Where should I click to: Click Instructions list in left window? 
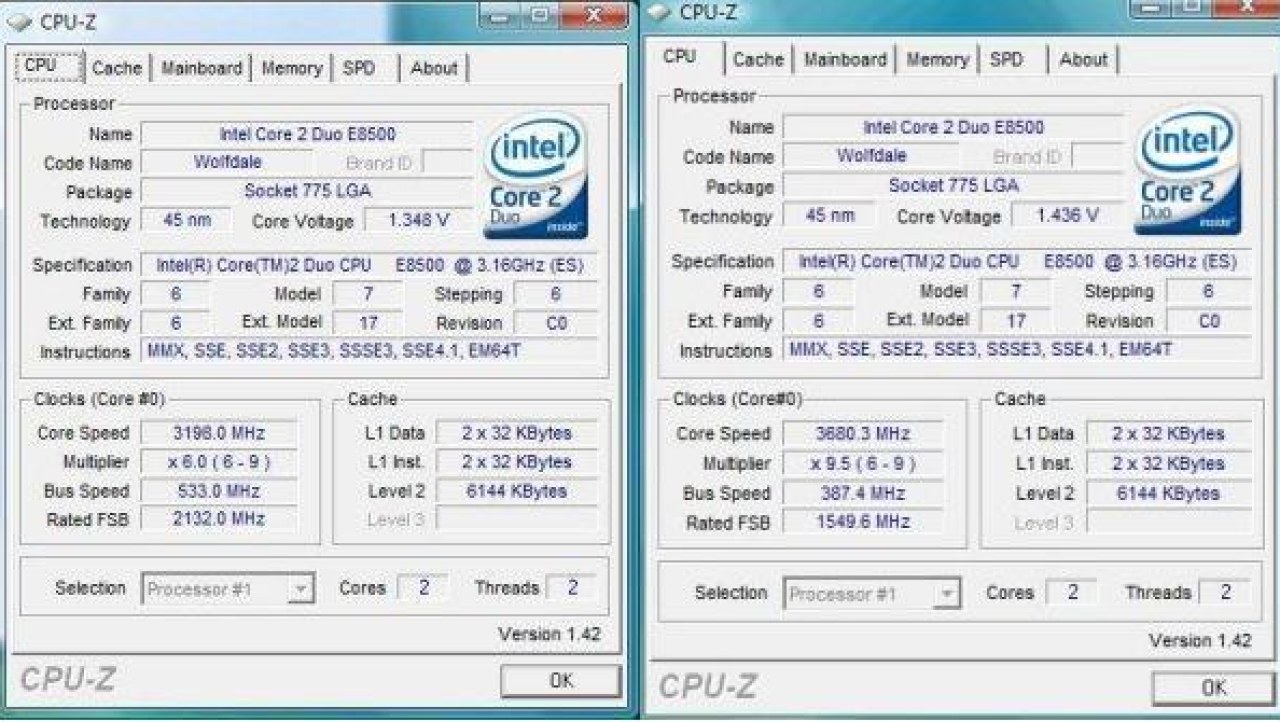click(369, 351)
